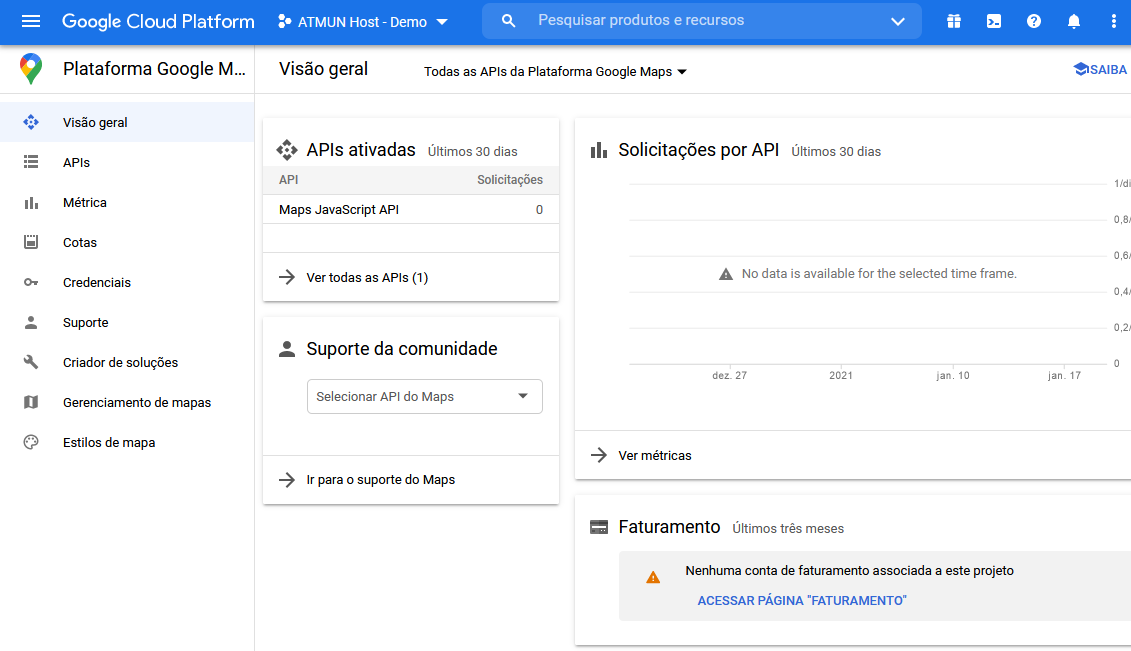Click the Solicitações column header
The image size is (1131, 651).
pos(510,180)
